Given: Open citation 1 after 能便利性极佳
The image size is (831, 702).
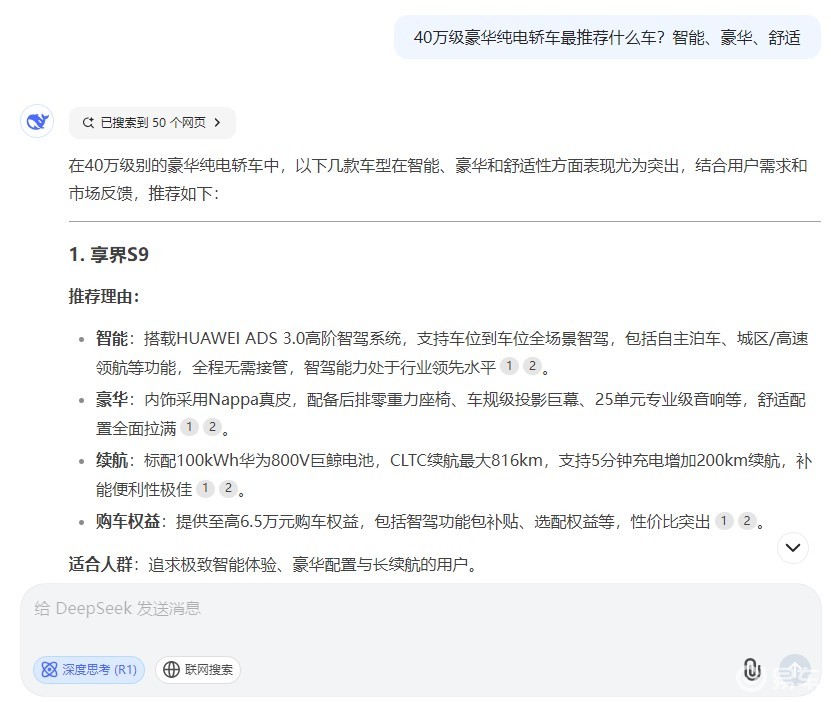Looking at the screenshot, I should tap(205, 488).
